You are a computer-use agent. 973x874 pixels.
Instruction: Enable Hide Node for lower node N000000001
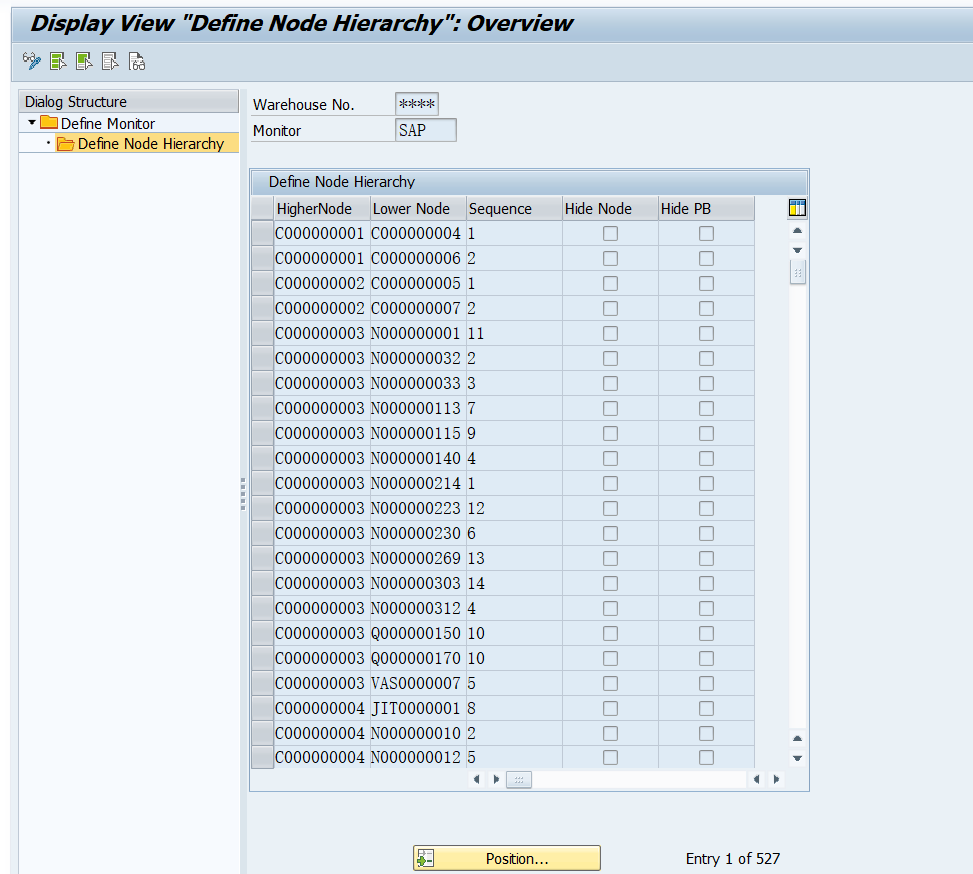coord(609,333)
